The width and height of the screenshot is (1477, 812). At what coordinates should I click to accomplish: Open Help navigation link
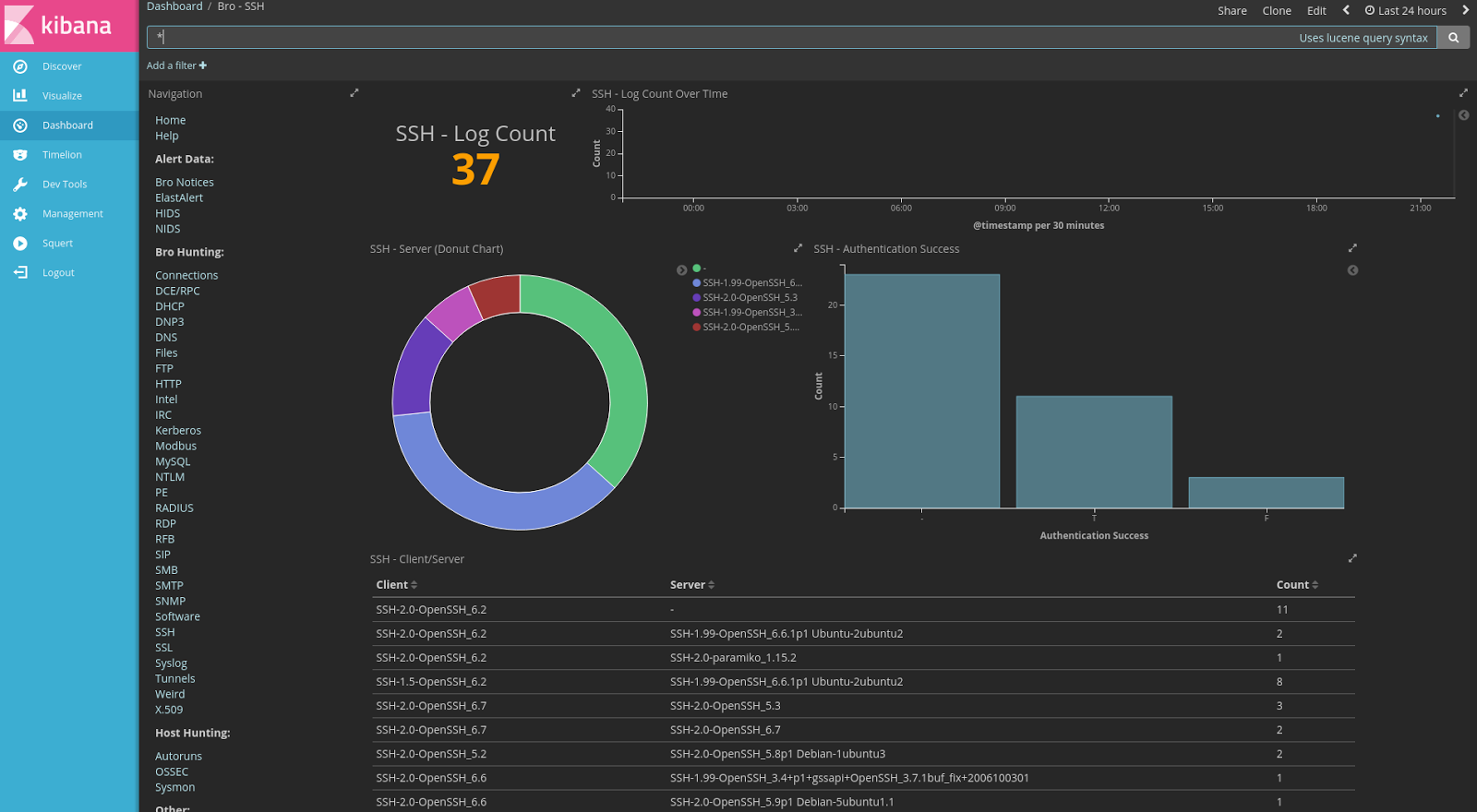coord(167,137)
